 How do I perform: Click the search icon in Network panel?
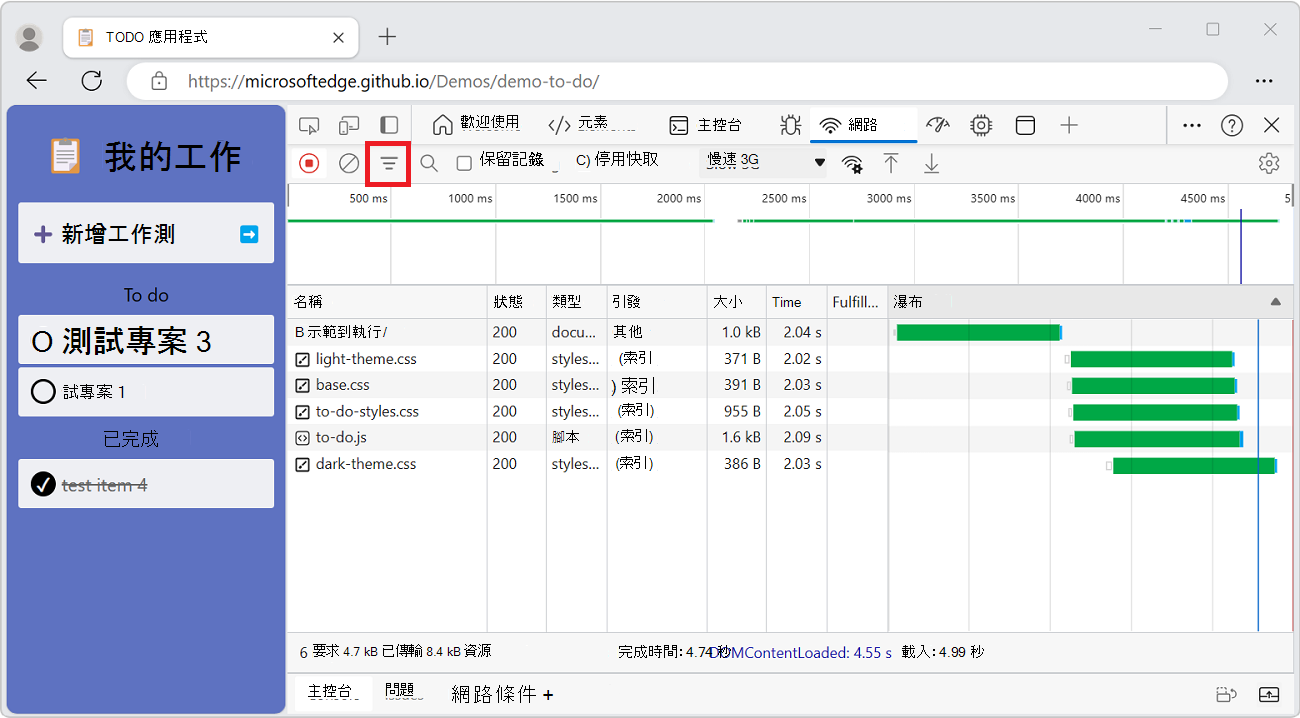pos(428,162)
